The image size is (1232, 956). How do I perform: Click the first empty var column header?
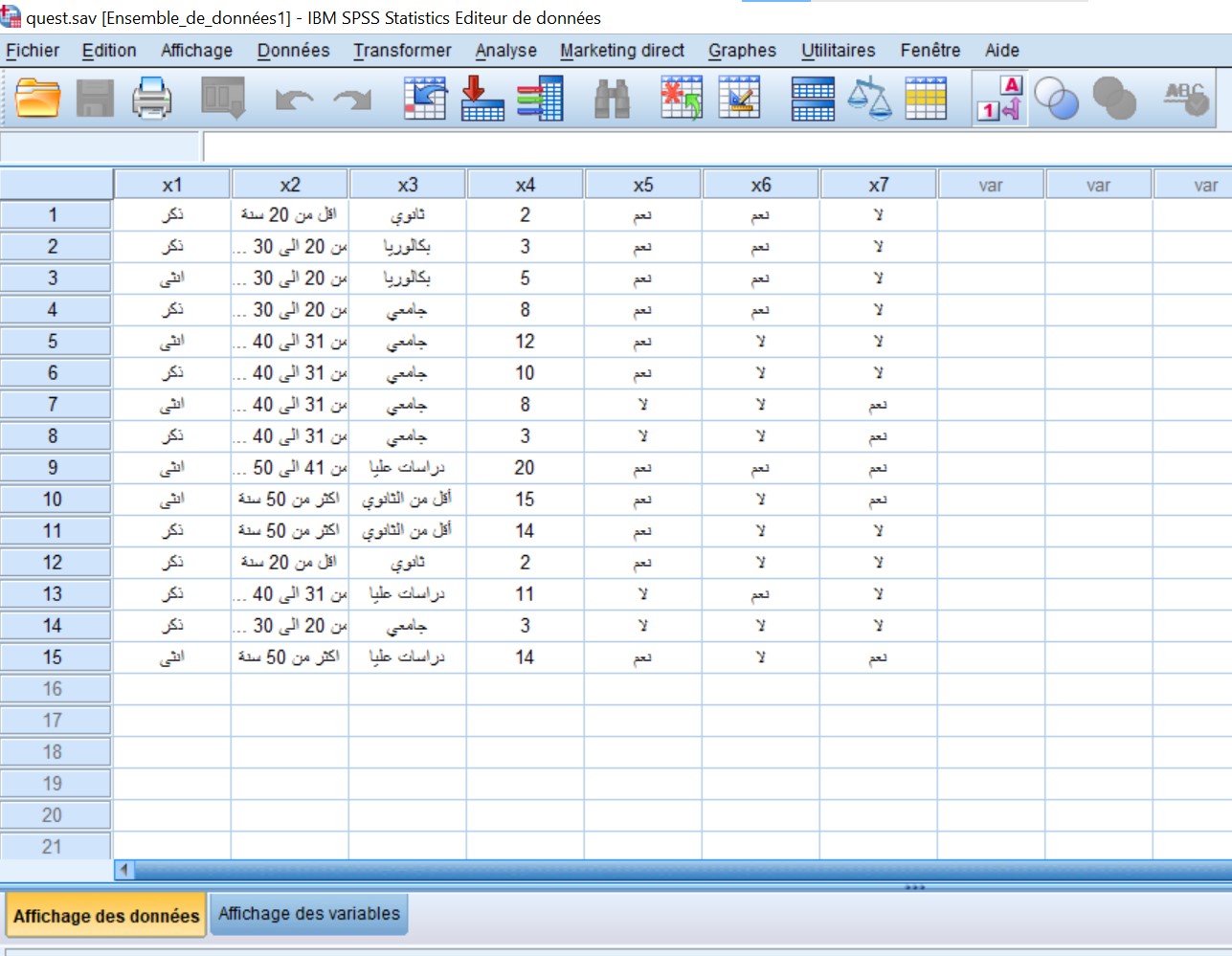click(x=991, y=185)
